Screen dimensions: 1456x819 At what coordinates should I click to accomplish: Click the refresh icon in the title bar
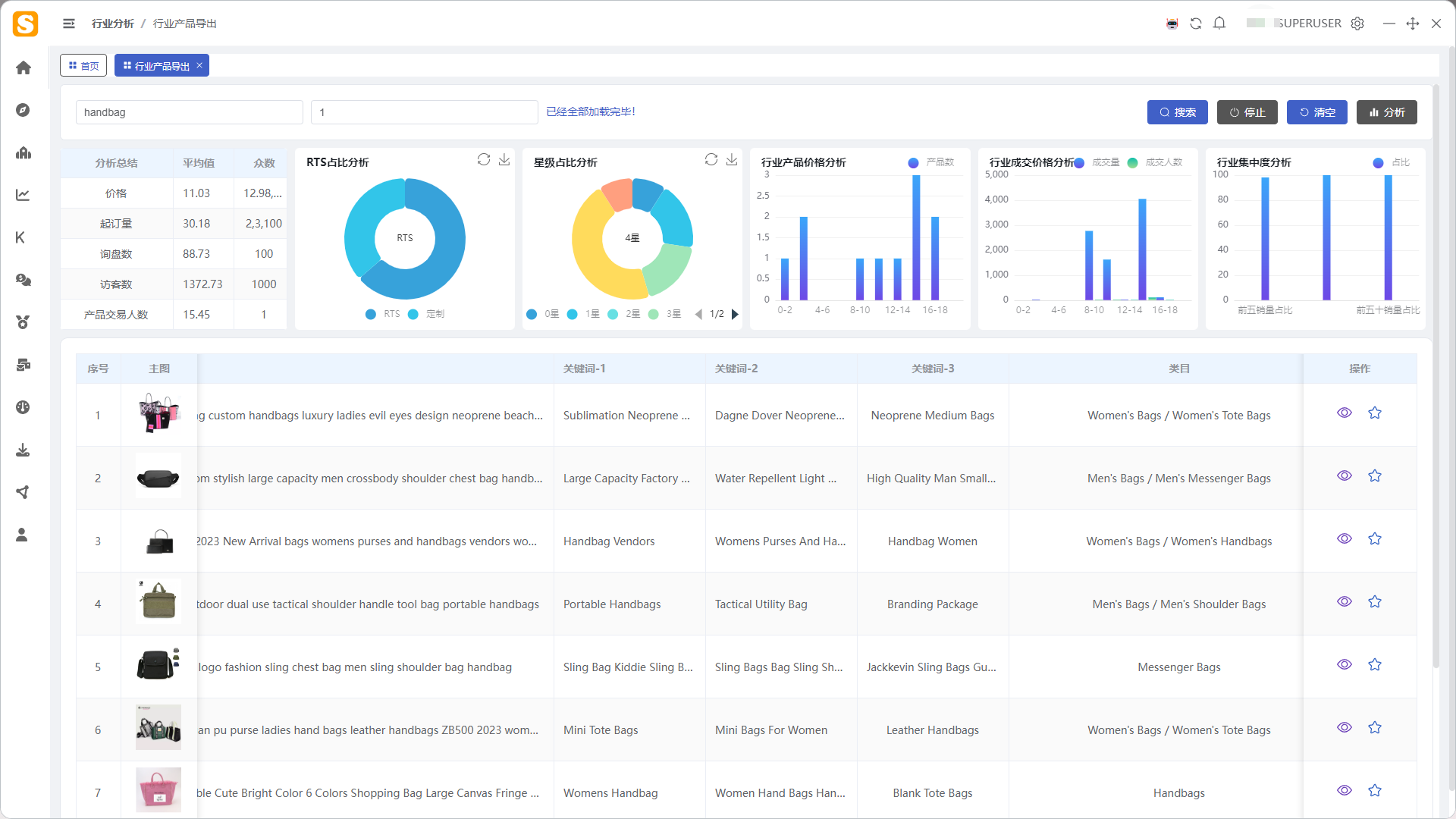1196,24
